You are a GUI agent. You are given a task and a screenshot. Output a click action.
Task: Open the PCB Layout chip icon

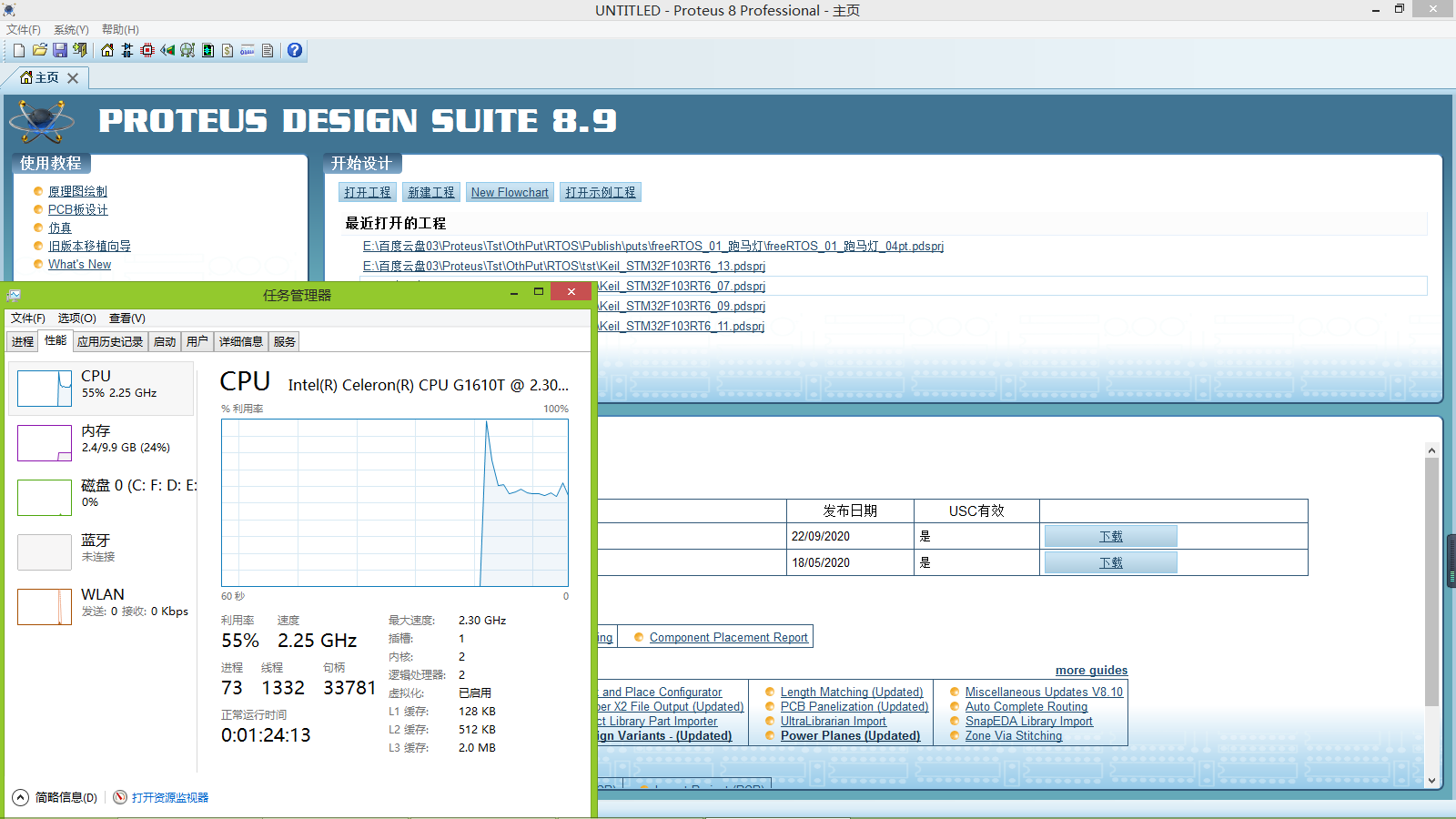coord(147,50)
